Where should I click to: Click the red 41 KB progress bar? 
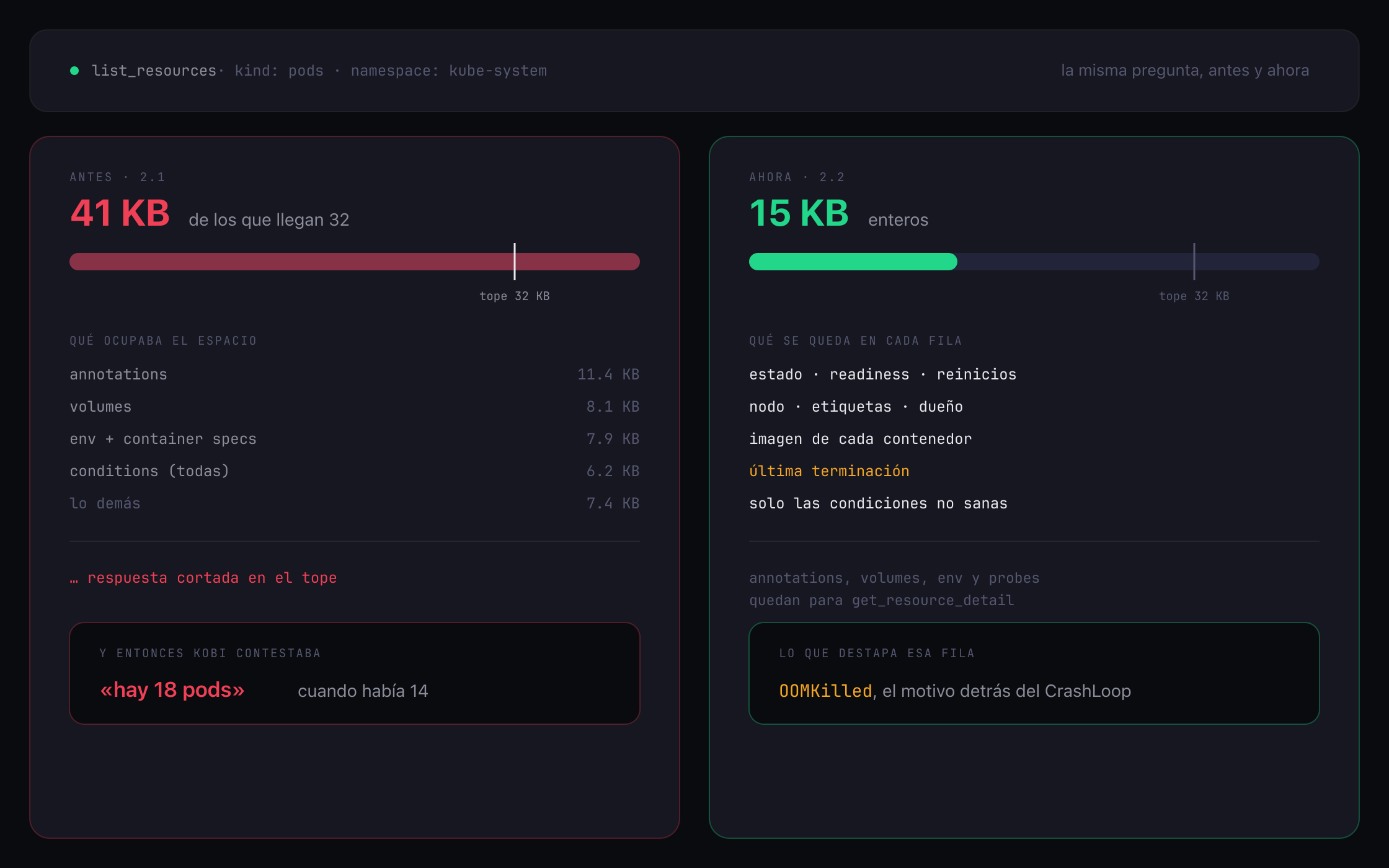click(355, 262)
